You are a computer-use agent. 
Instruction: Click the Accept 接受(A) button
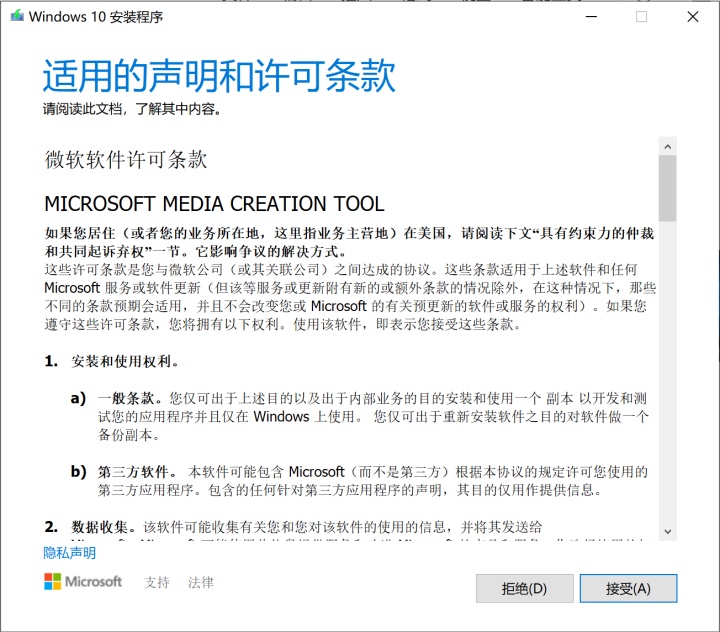628,588
